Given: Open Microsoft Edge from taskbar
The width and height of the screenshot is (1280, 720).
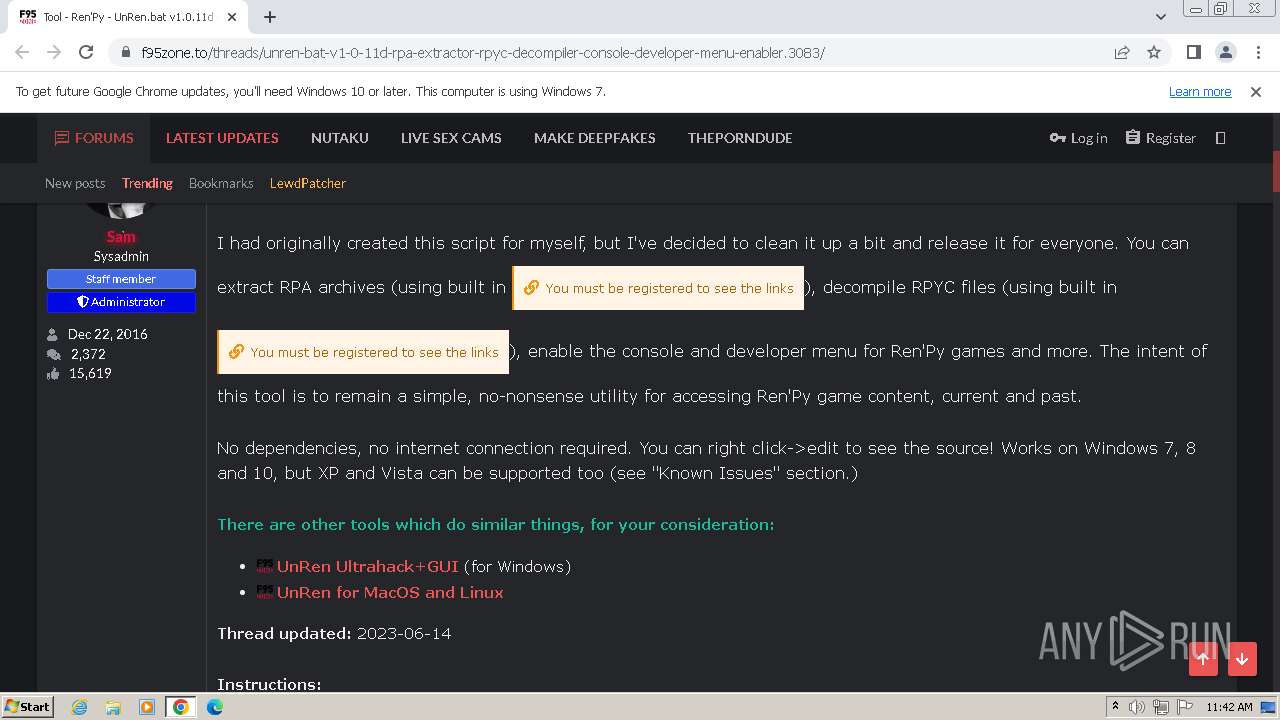Looking at the screenshot, I should (215, 707).
